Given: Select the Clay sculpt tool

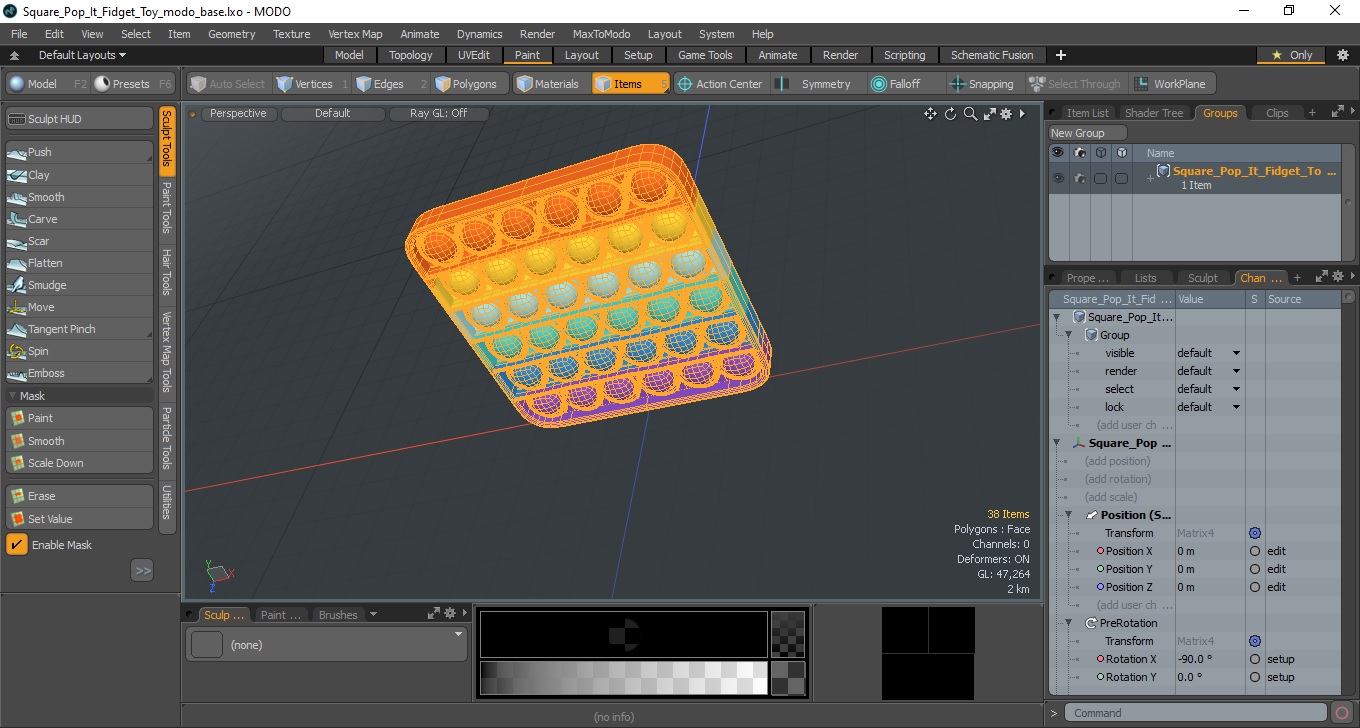Looking at the screenshot, I should pyautogui.click(x=80, y=175).
